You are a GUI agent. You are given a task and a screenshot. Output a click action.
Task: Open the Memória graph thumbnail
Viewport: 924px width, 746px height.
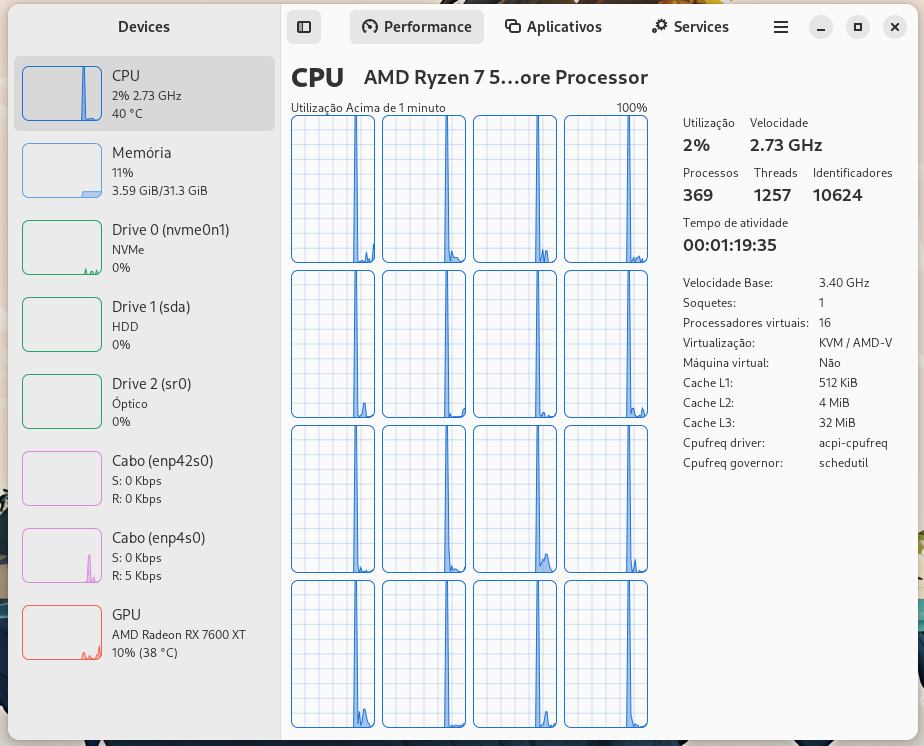pyautogui.click(x=62, y=171)
